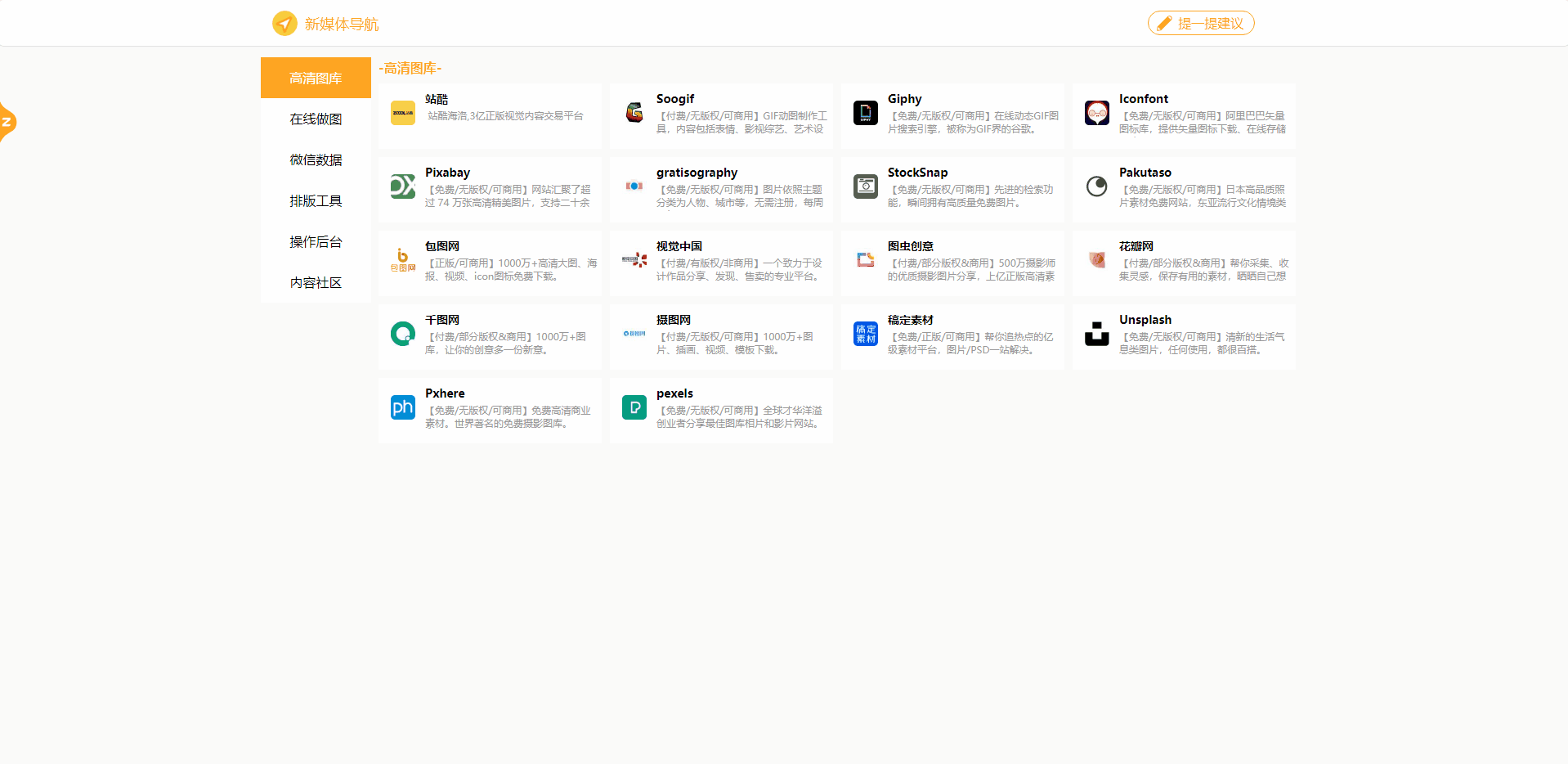Click the 新媒体导航 paper-plane logo icon

pos(284,23)
